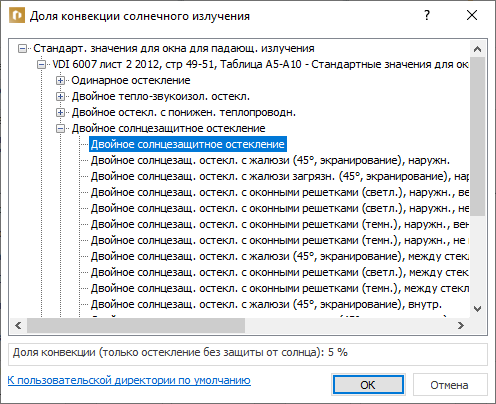The image size is (496, 404).
Task: Expand Двойное остекл. с понижен. теплопроводн.
Action: 60,113
